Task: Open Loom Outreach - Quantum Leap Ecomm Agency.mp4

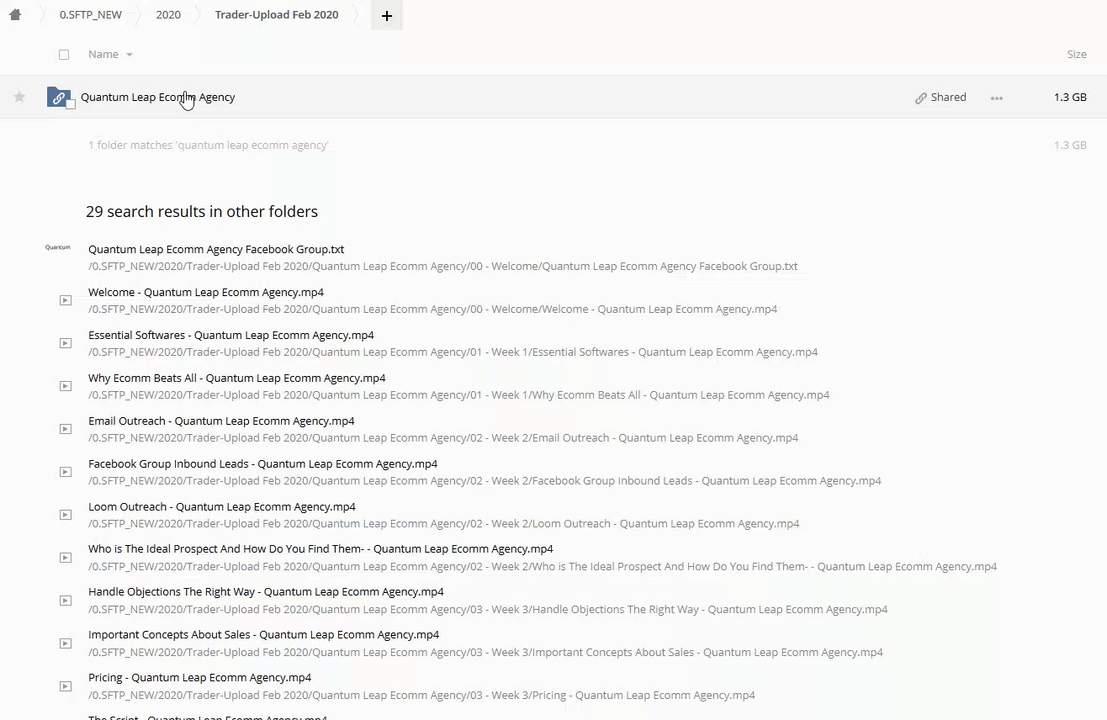Action: [x=222, y=507]
